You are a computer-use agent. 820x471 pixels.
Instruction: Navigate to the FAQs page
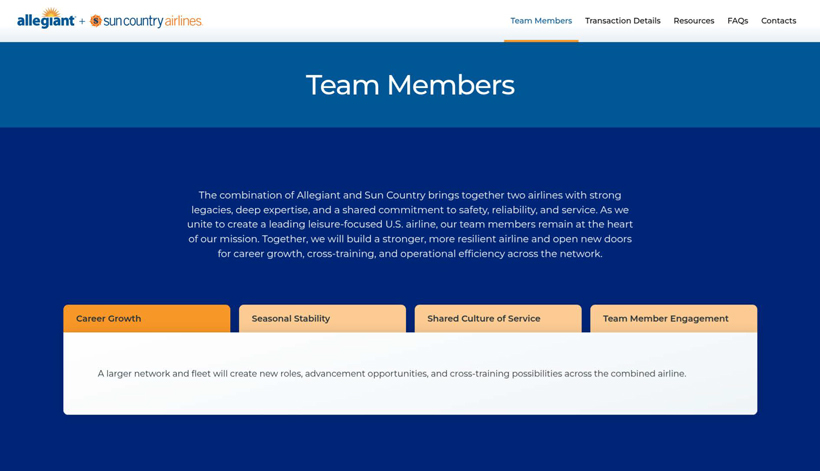coord(737,21)
